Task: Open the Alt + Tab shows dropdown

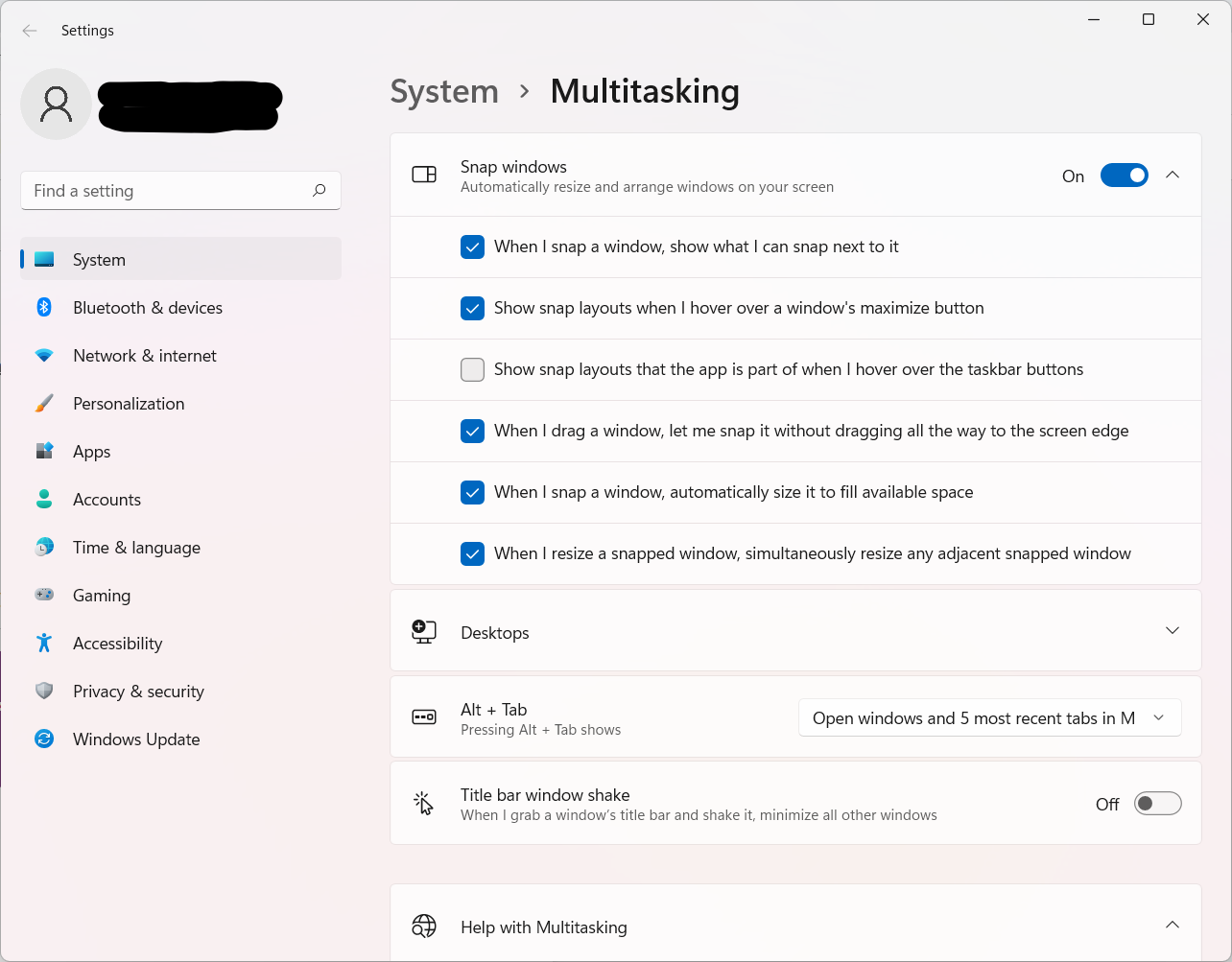Action: 990,718
